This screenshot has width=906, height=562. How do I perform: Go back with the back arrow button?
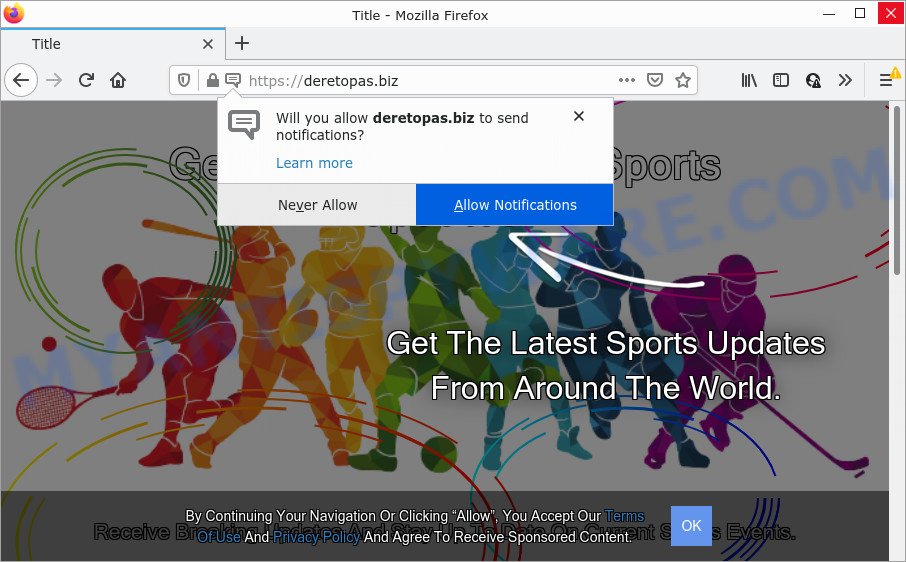(x=21, y=80)
